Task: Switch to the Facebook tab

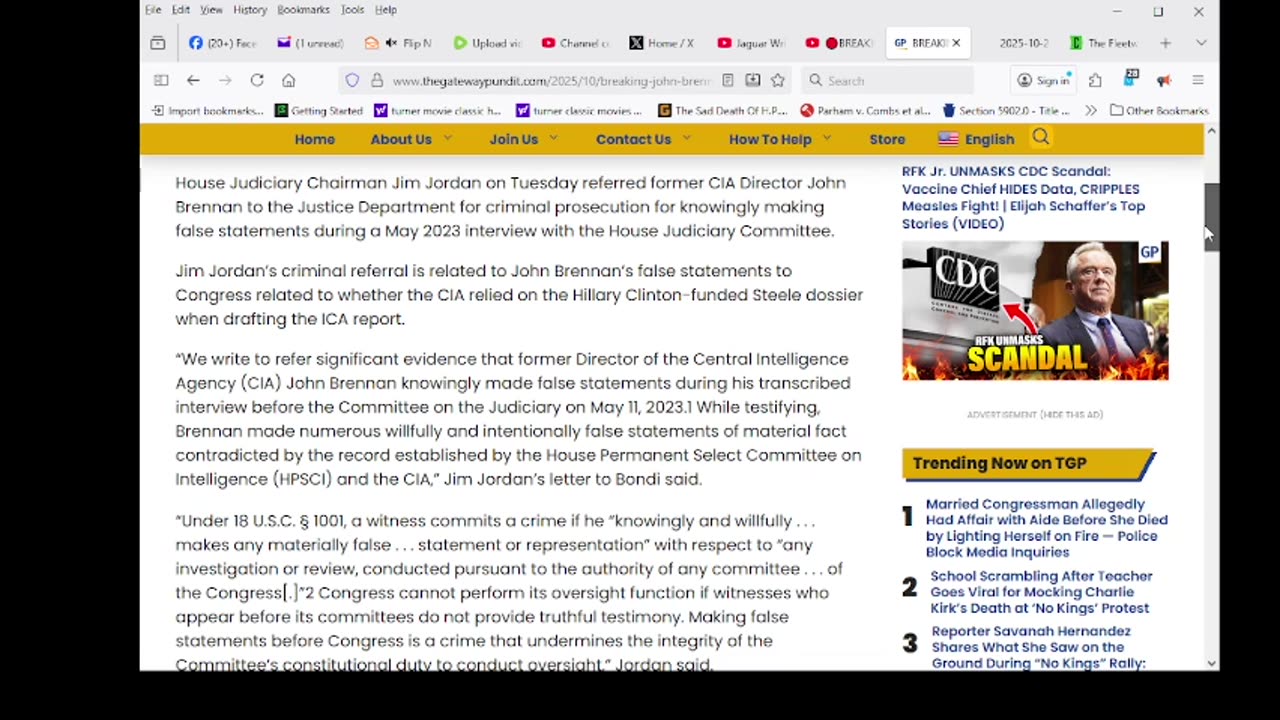Action: pos(223,43)
